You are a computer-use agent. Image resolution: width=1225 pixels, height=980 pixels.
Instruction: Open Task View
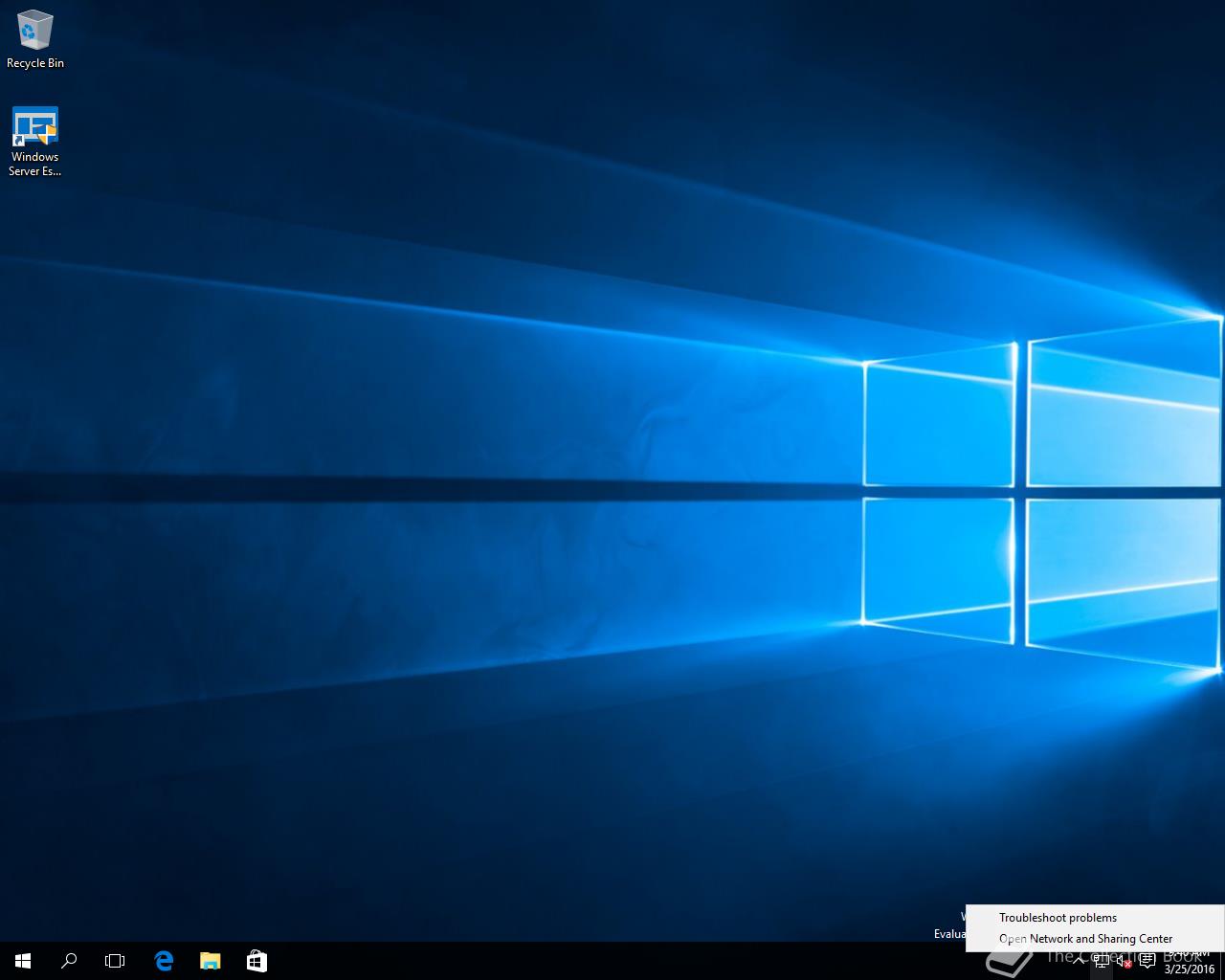(115, 961)
